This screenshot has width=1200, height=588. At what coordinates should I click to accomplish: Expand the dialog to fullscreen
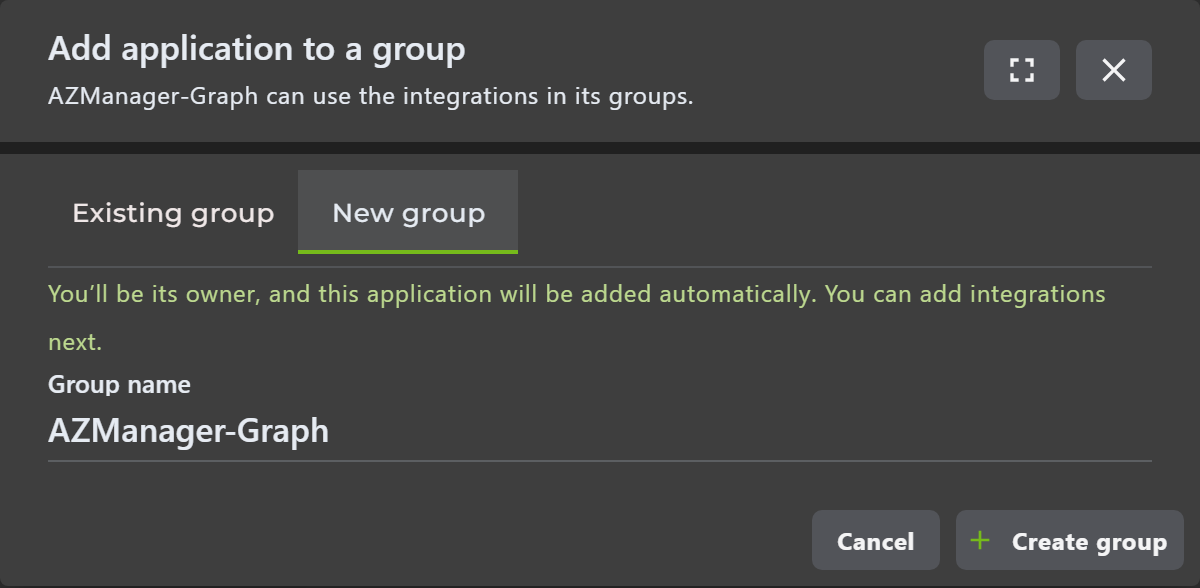point(1021,70)
